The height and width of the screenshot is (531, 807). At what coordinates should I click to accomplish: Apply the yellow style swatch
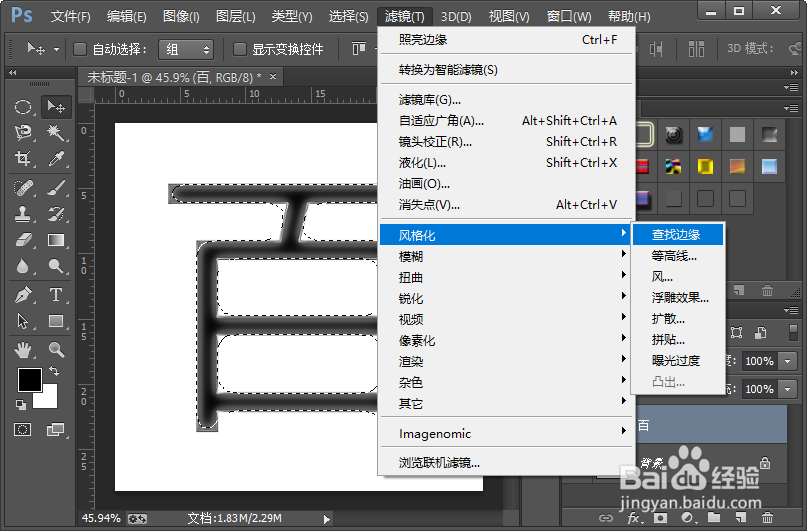pos(705,166)
